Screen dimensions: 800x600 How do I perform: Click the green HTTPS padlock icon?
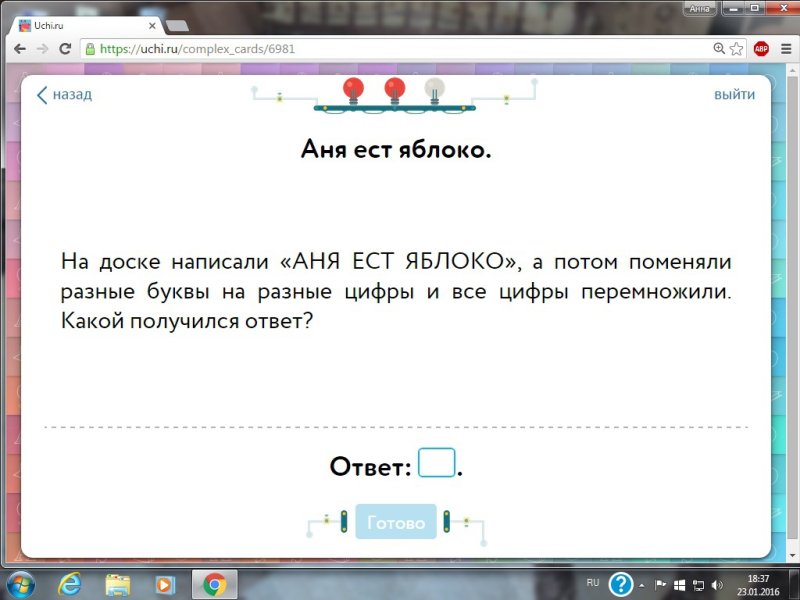(x=89, y=47)
